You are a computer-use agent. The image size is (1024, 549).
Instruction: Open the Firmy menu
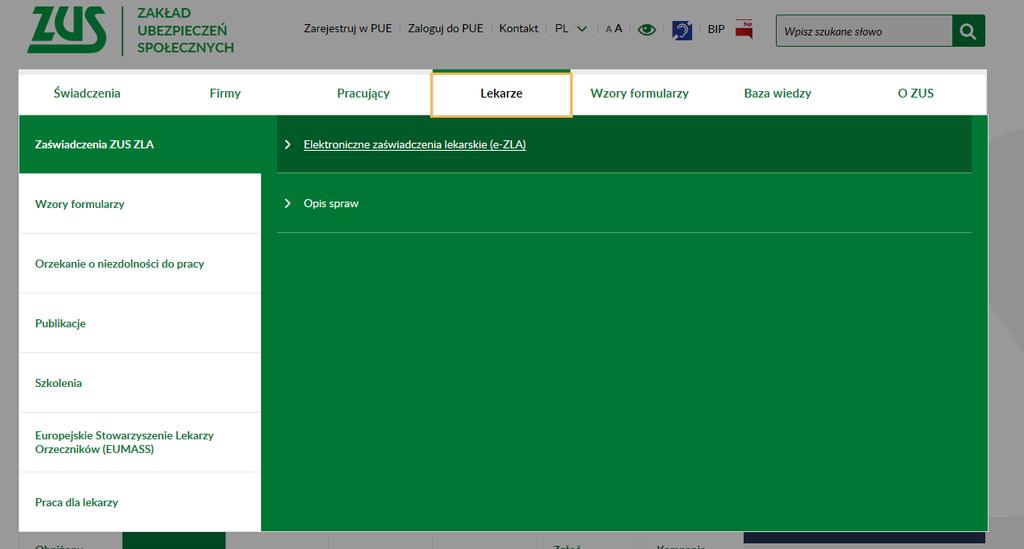coord(225,93)
